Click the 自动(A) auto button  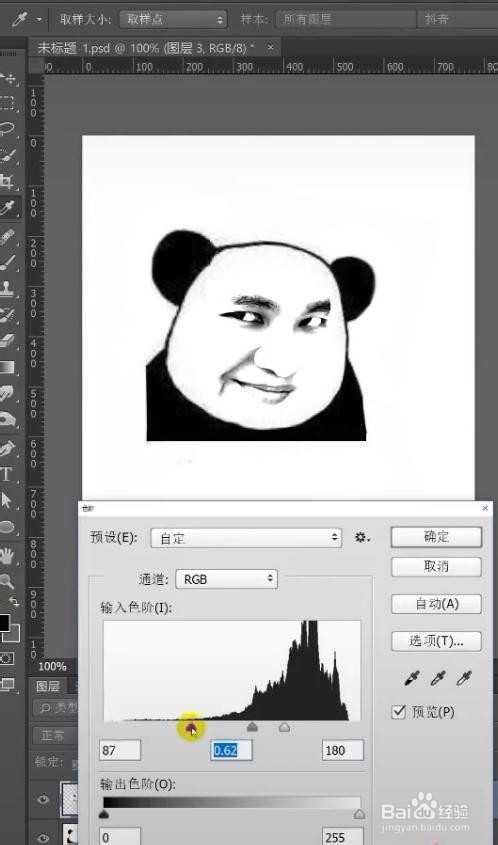click(436, 604)
